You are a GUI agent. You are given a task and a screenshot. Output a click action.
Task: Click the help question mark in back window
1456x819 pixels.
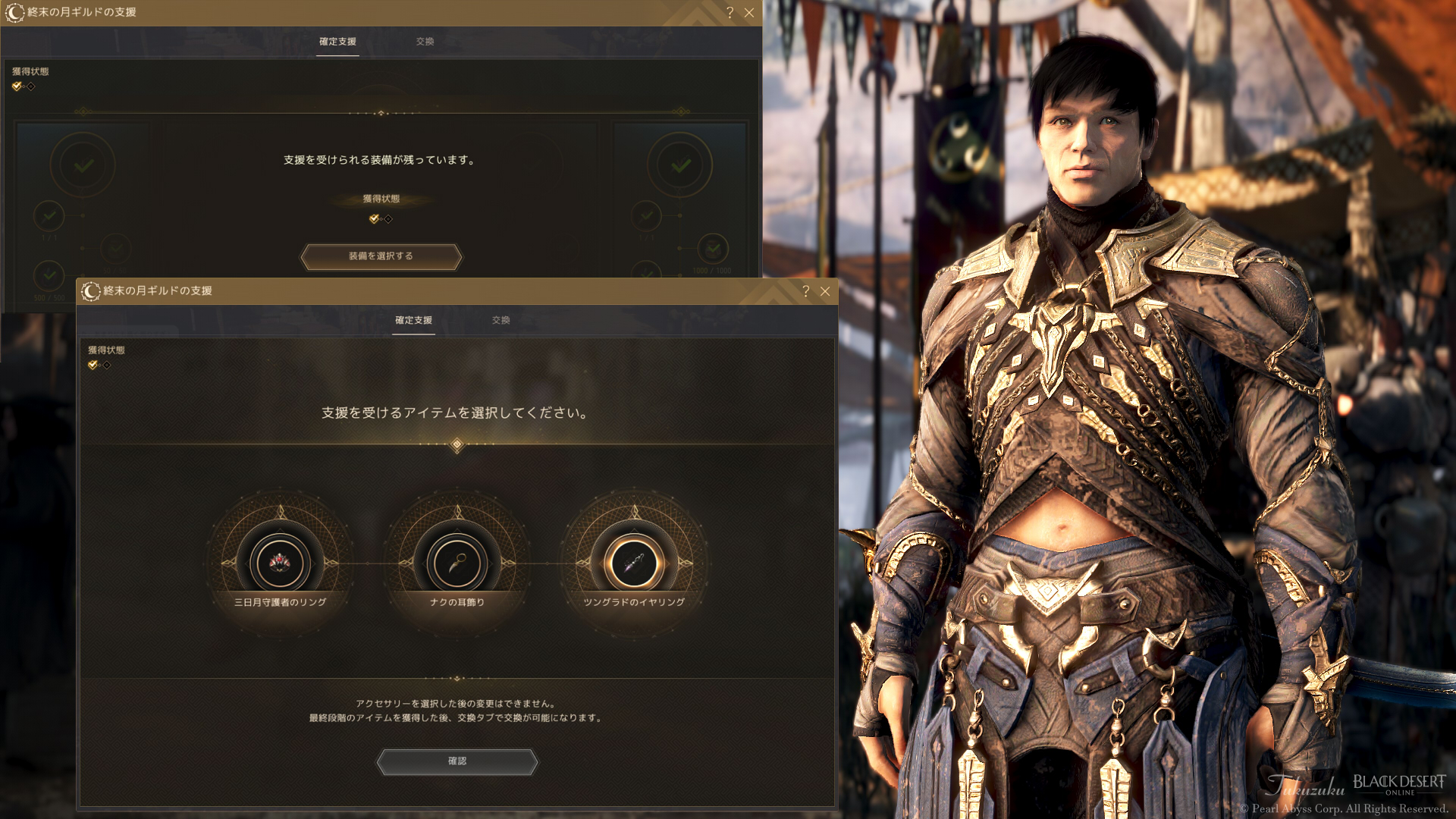click(x=730, y=13)
